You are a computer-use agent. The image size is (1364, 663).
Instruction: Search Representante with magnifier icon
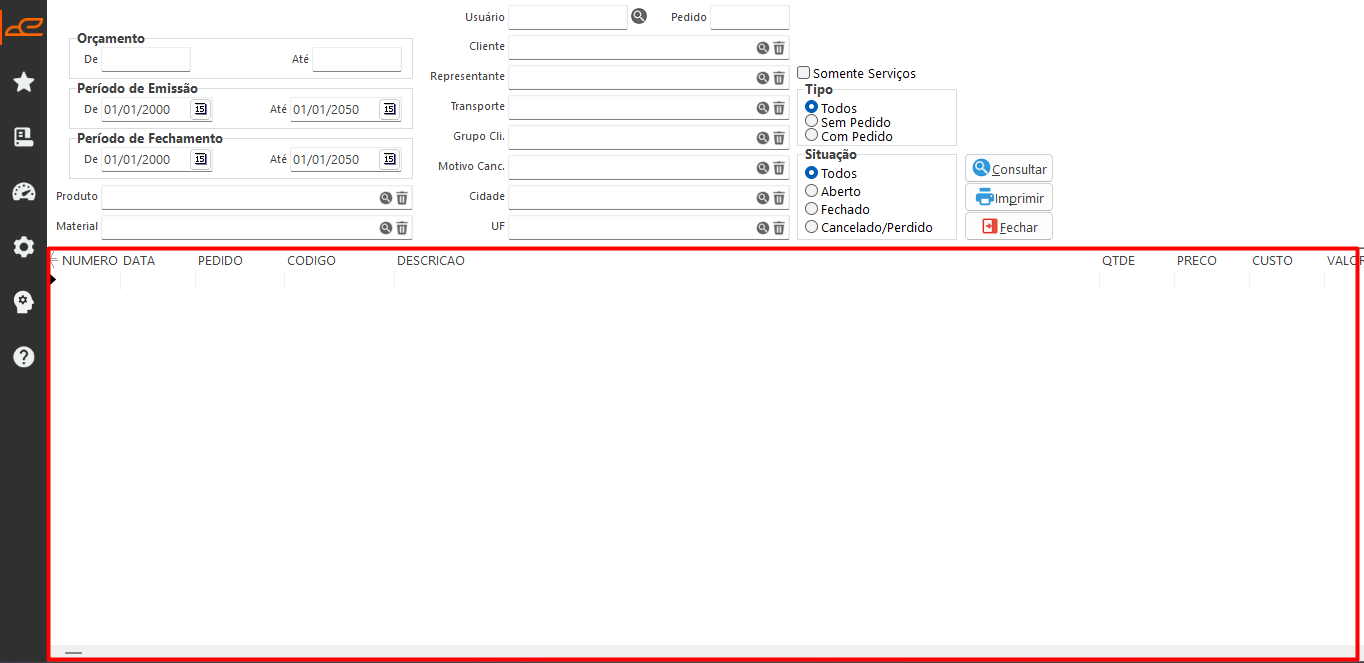(762, 77)
